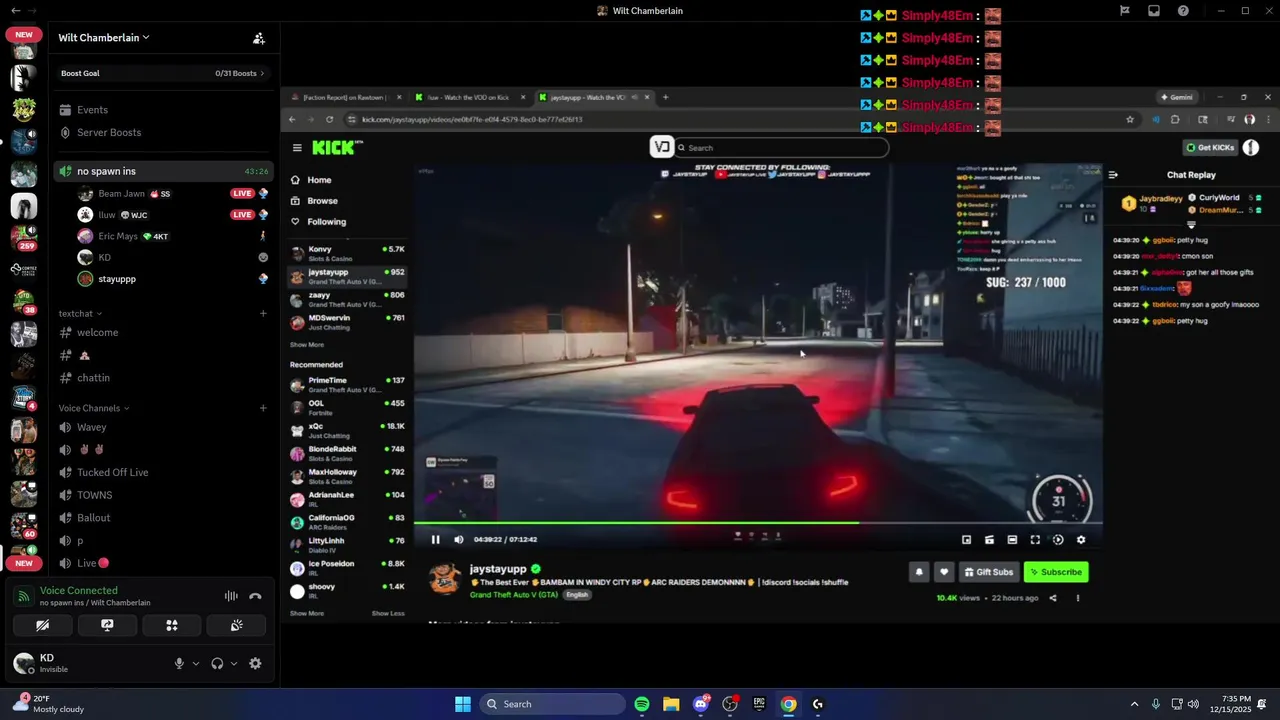This screenshot has height=720, width=1280.
Task: Open Boost Goal progress row
Action: click(x=163, y=73)
